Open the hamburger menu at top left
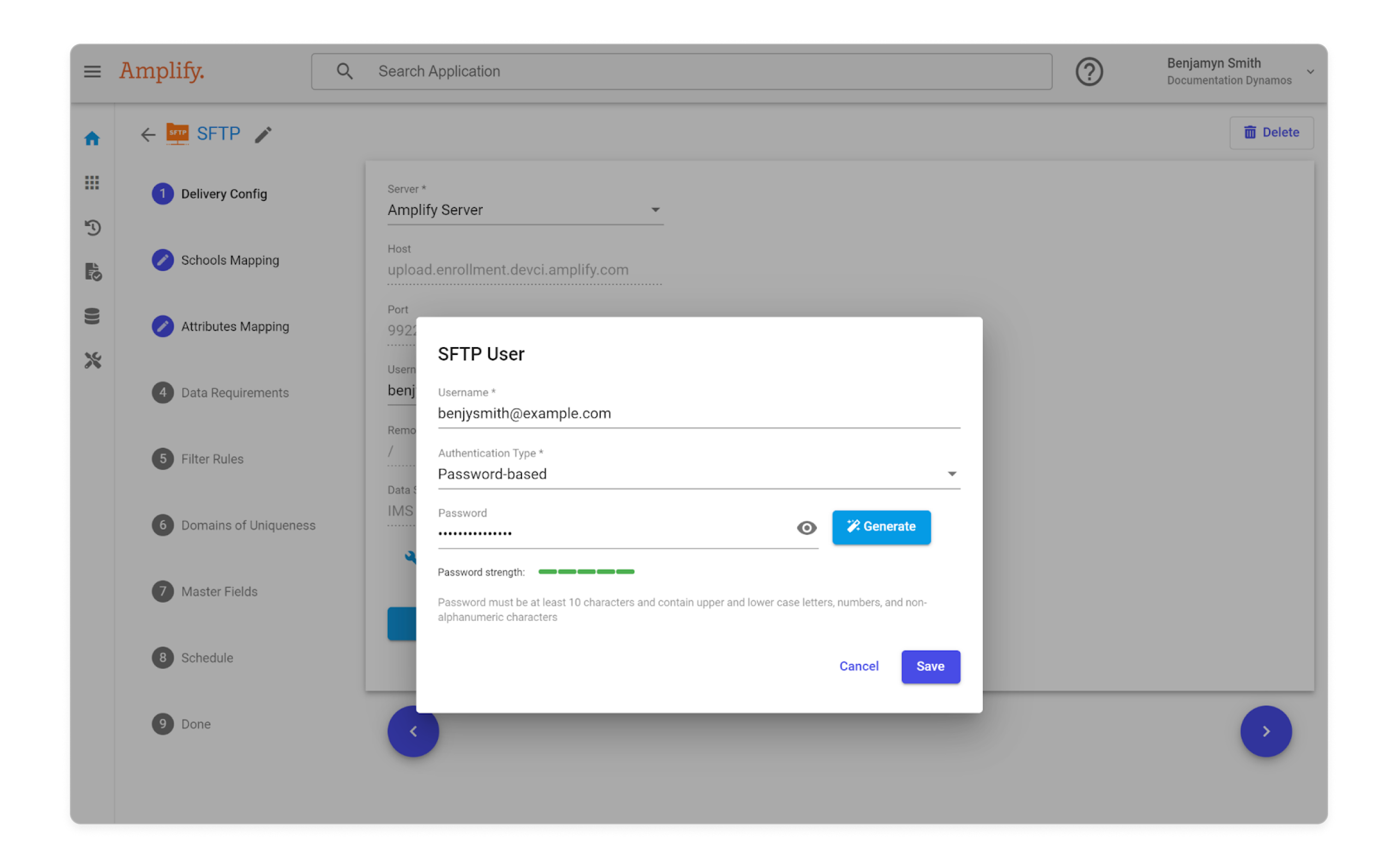Screen dimensions: 1398x868 [x=92, y=71]
